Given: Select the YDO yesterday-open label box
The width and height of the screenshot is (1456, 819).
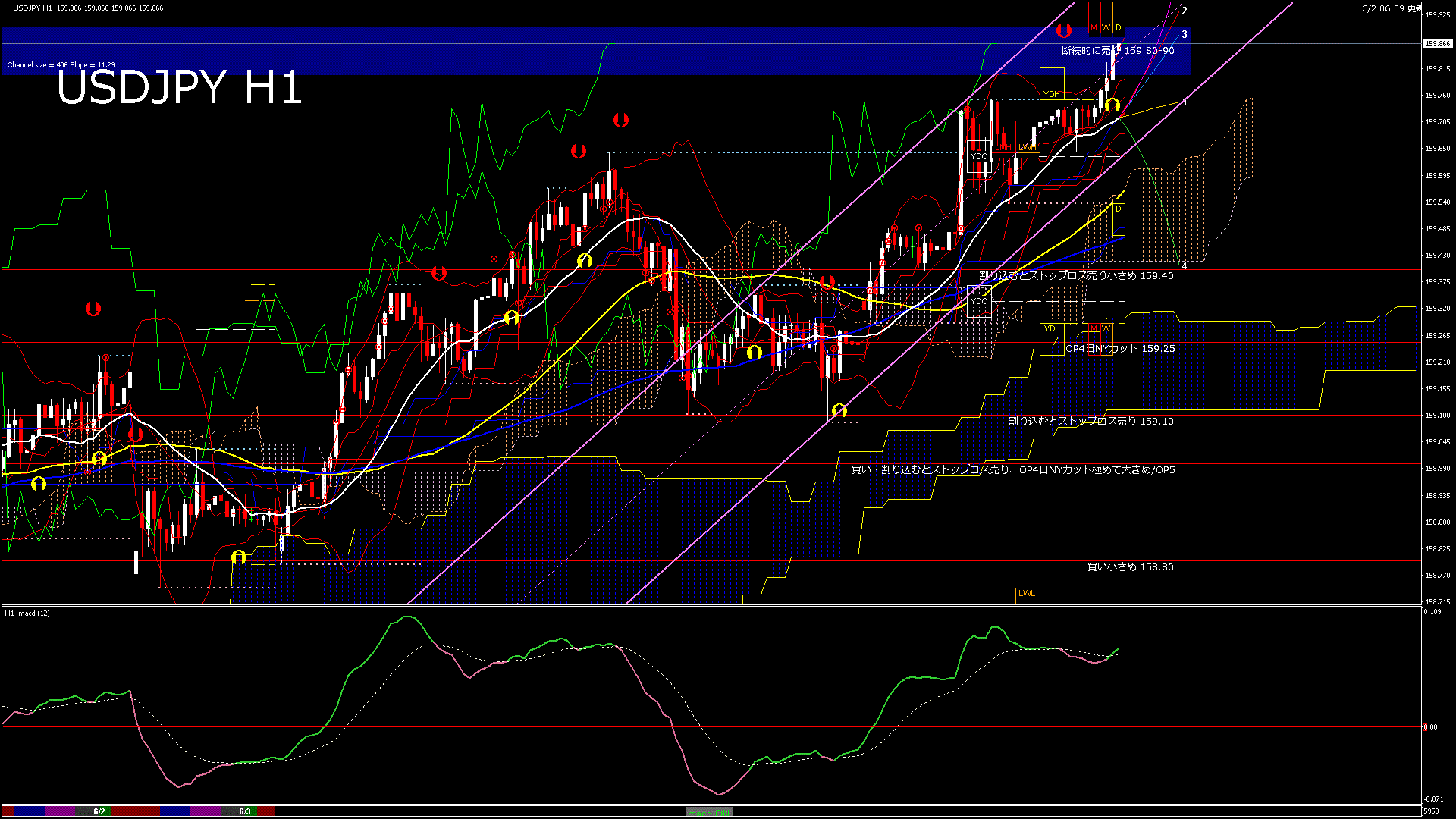Looking at the screenshot, I should coord(979,301).
